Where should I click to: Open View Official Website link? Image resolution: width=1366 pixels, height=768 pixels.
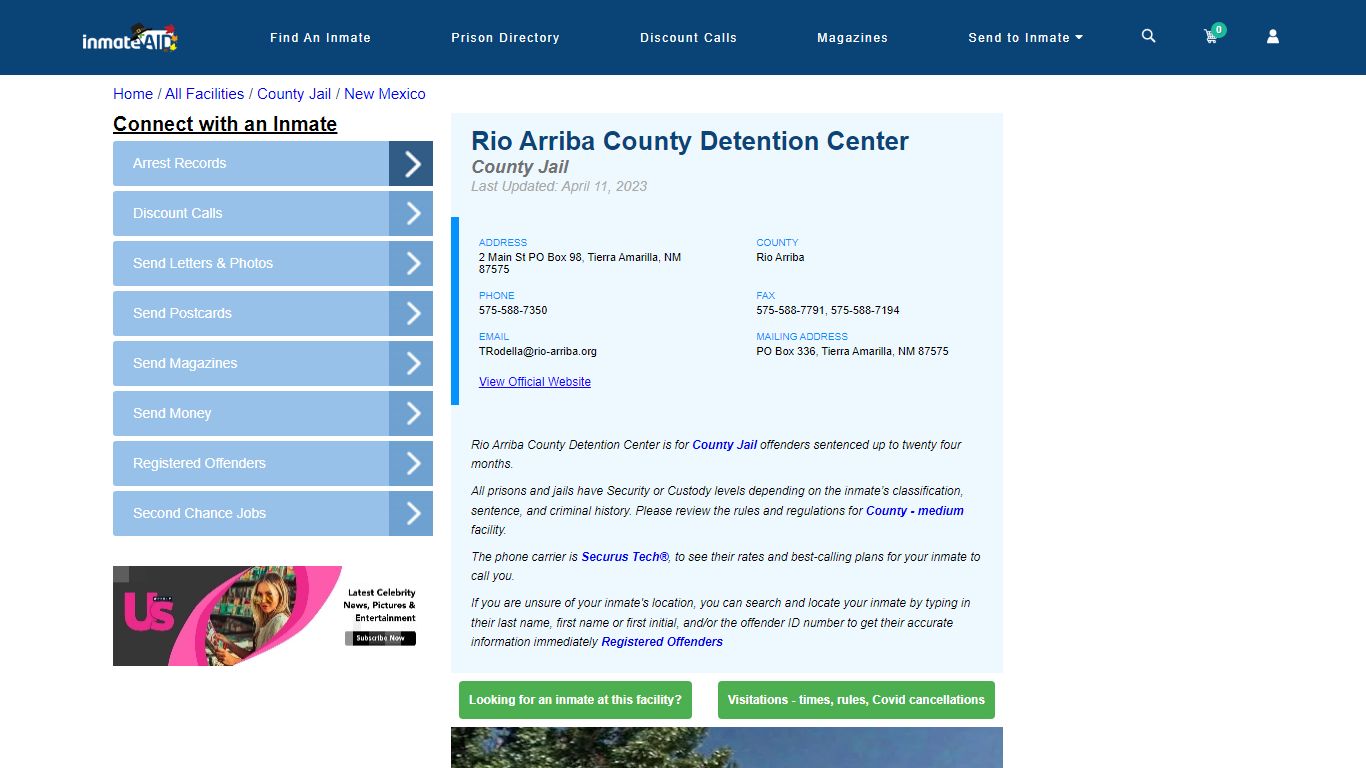pos(535,382)
